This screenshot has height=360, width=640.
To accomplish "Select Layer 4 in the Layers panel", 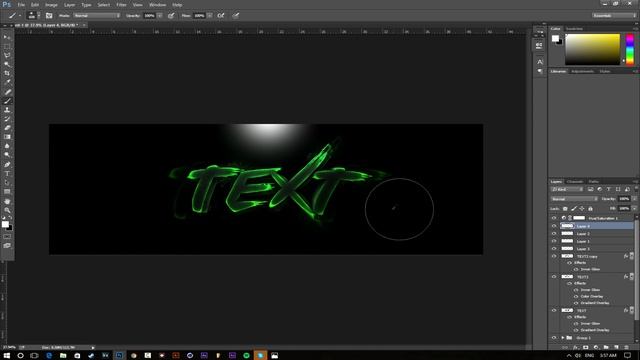I will [596, 226].
